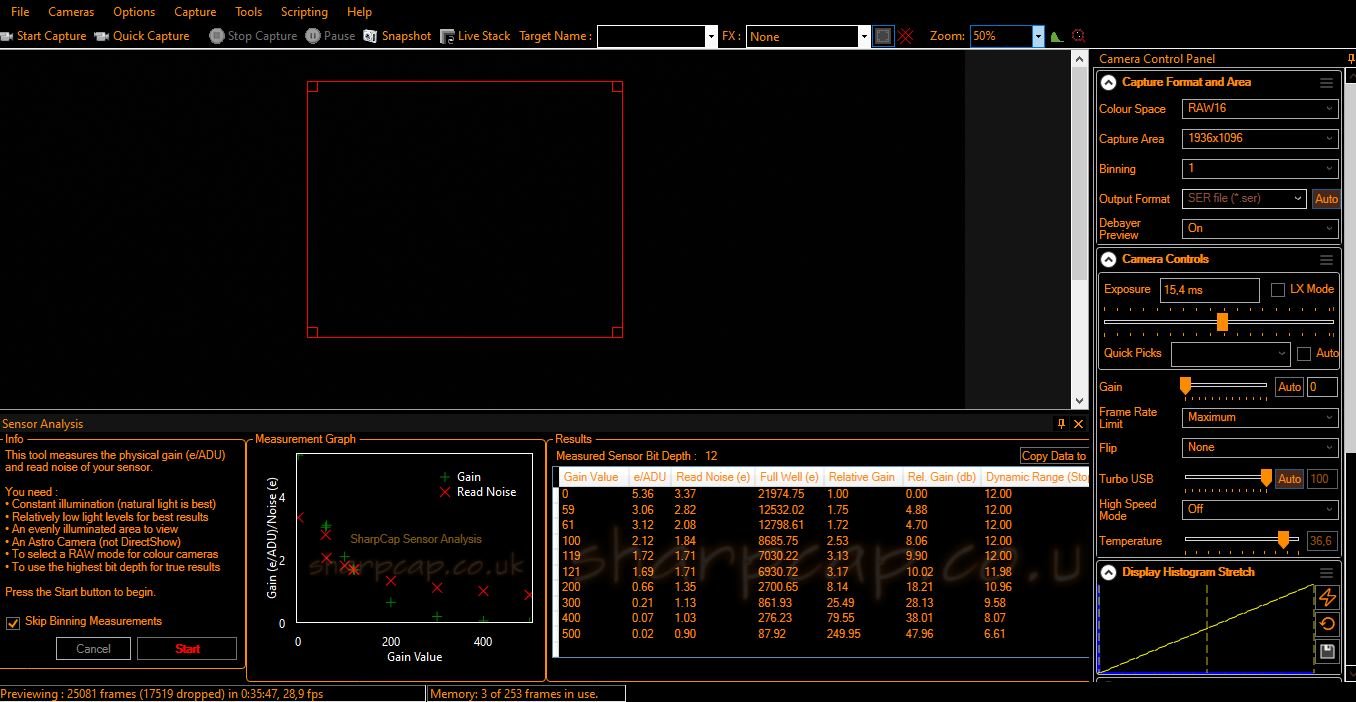Viewport: 1356px width, 702px height.
Task: Toggle the Turbo USB Auto button
Action: pyautogui.click(x=1290, y=479)
